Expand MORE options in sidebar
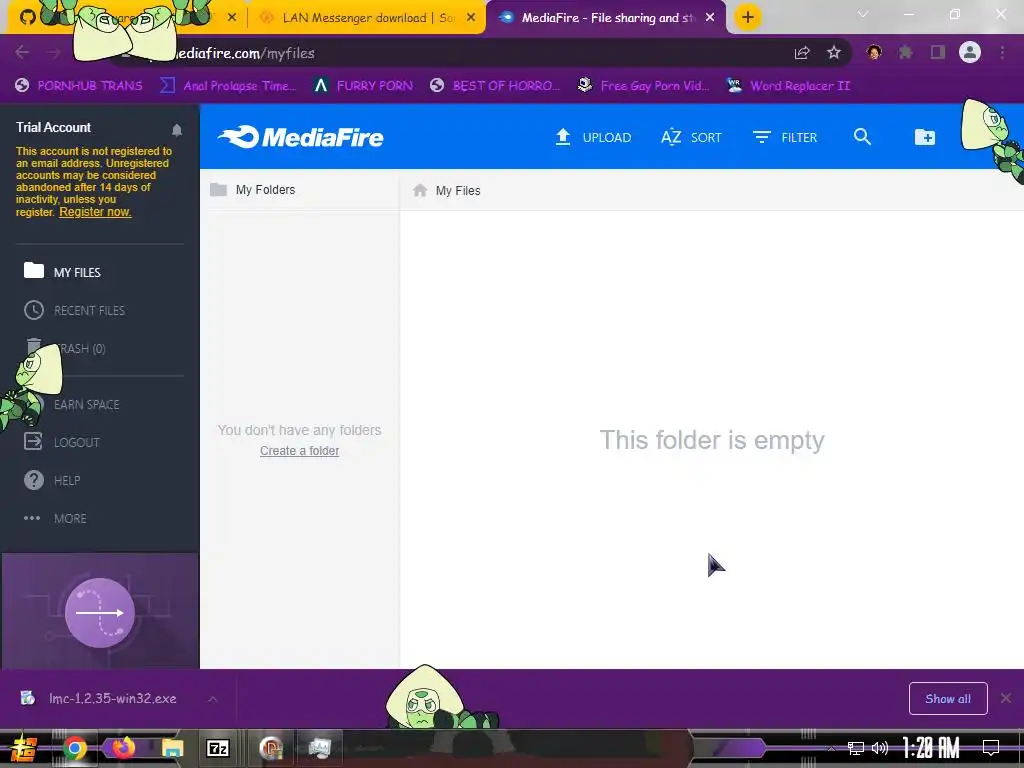The height and width of the screenshot is (768, 1024). tap(56, 519)
